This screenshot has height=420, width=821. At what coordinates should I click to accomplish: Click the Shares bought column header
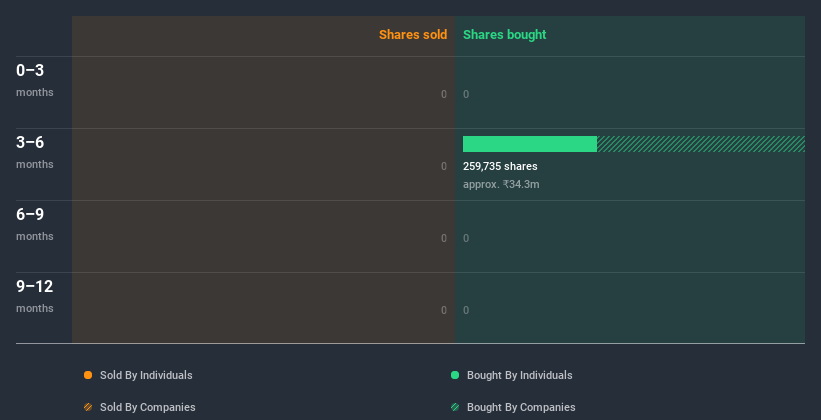(x=505, y=35)
